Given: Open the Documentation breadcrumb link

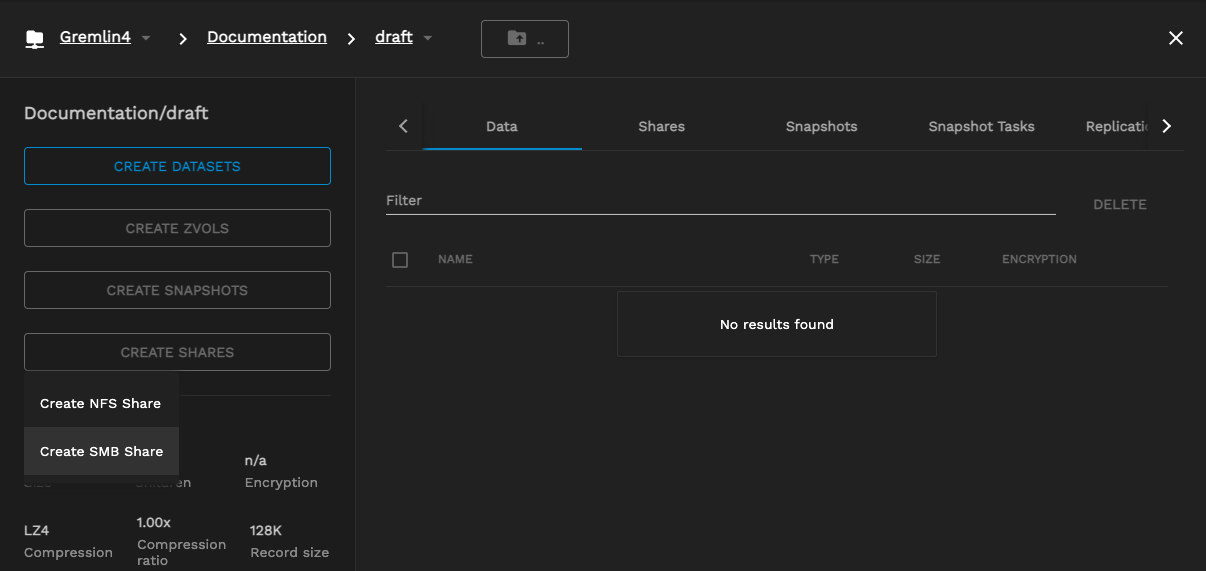Looking at the screenshot, I should click(x=267, y=37).
